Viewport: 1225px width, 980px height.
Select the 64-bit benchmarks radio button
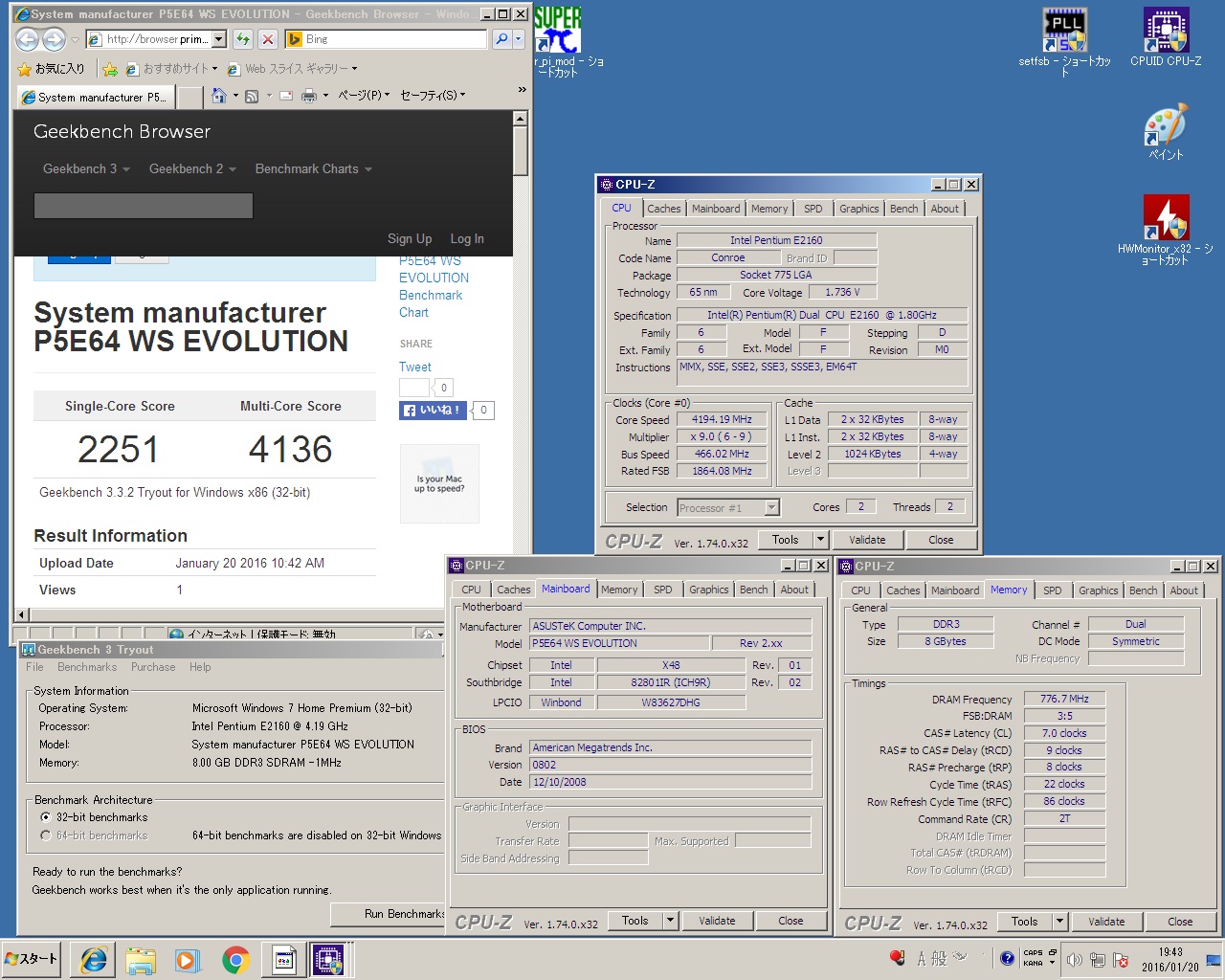(45, 835)
